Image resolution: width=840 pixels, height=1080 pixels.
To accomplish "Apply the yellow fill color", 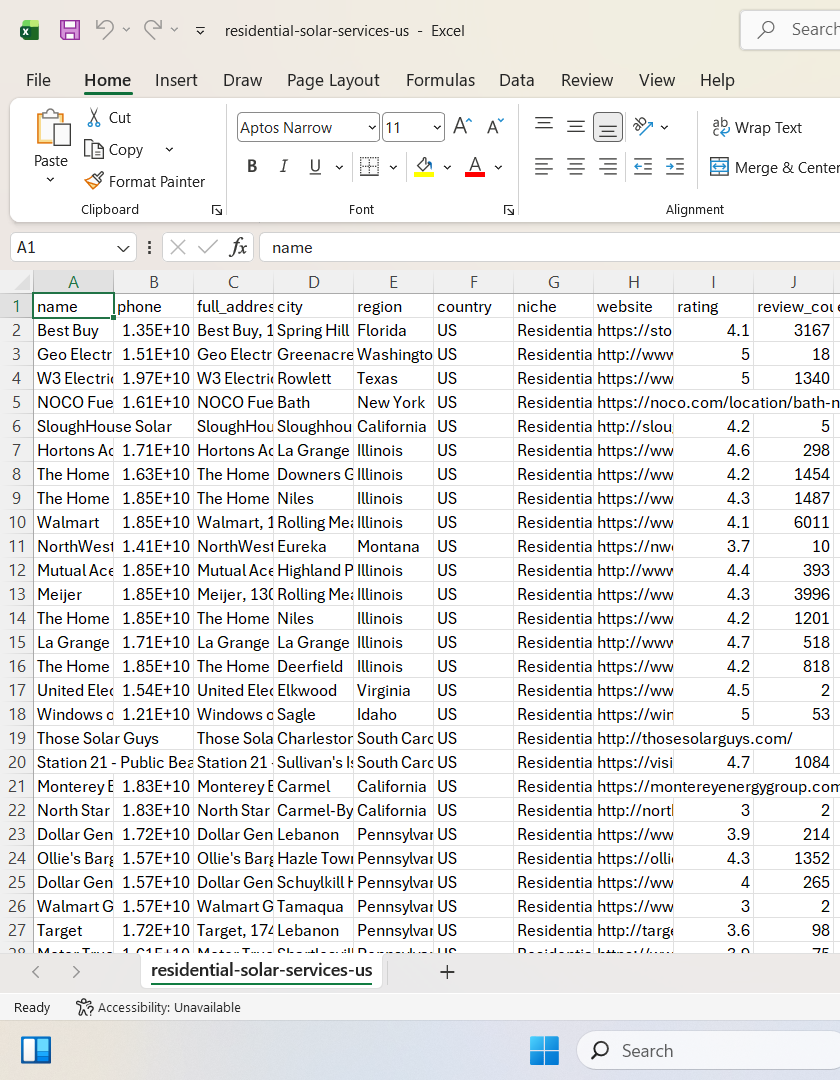I will (x=424, y=167).
